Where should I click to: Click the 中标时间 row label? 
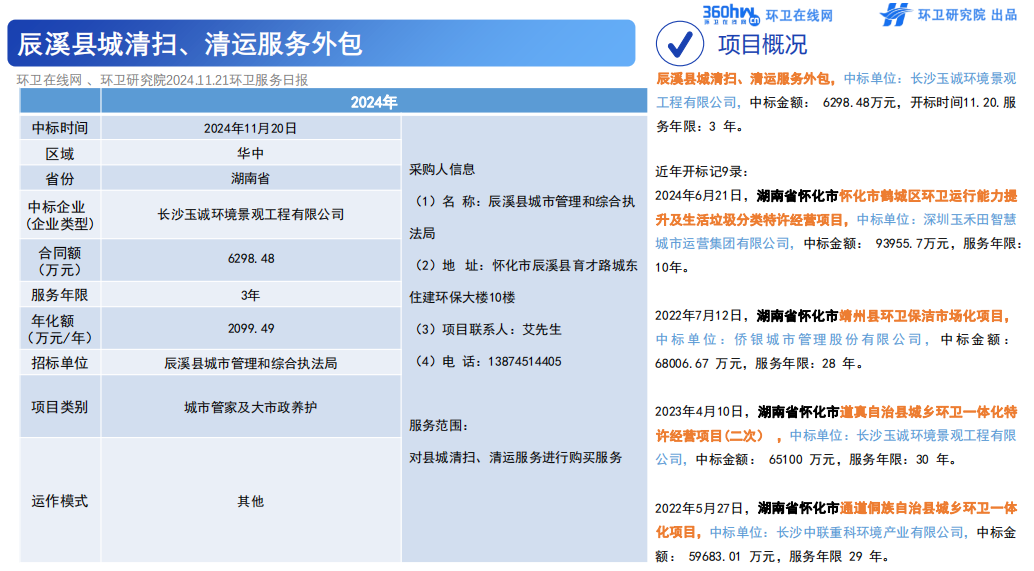coord(60,128)
